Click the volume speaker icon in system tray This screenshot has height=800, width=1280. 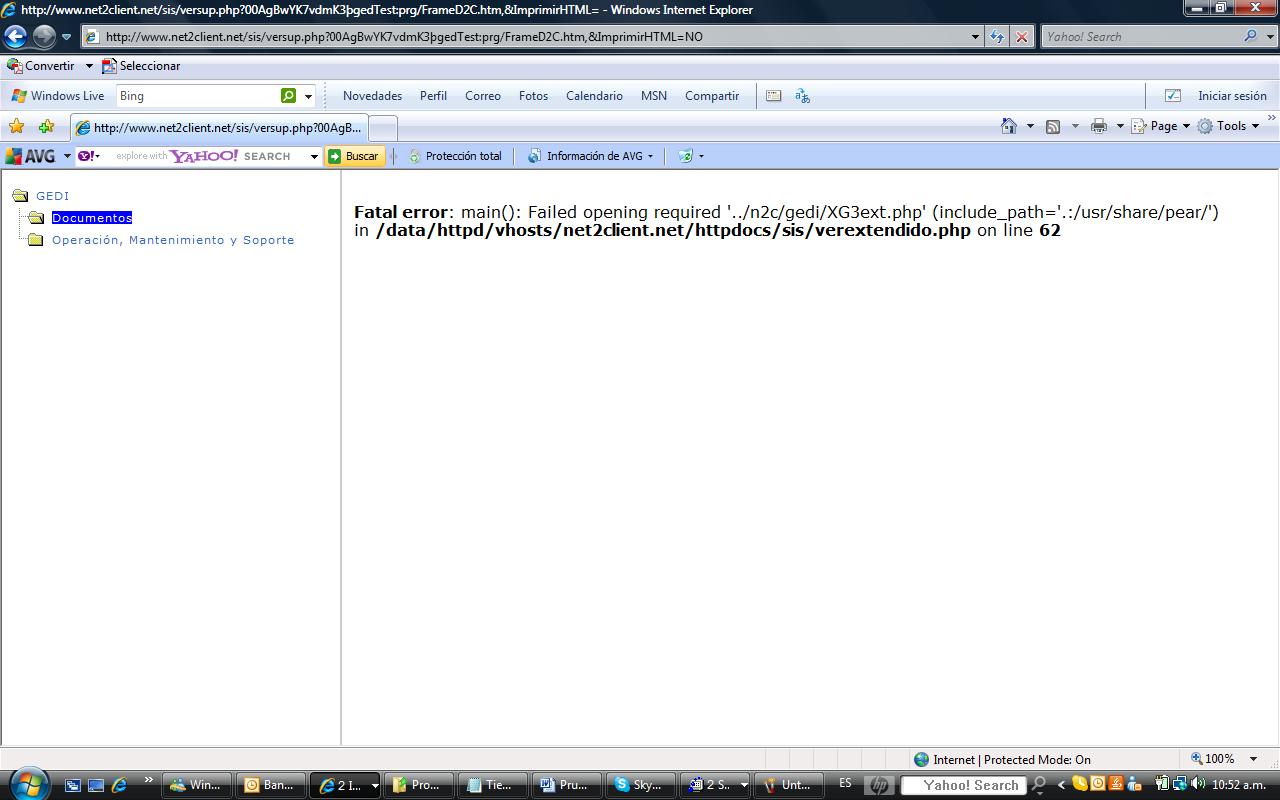[1198, 784]
